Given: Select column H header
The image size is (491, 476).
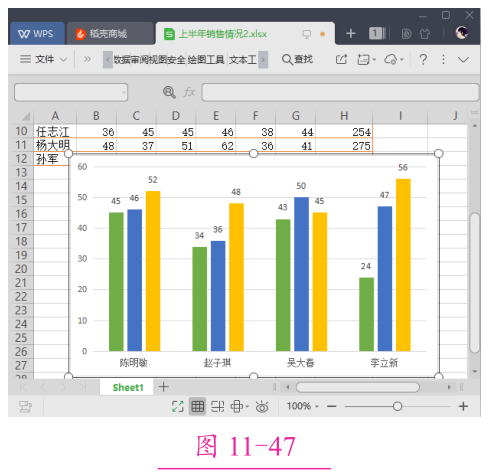Looking at the screenshot, I should pos(344,116).
